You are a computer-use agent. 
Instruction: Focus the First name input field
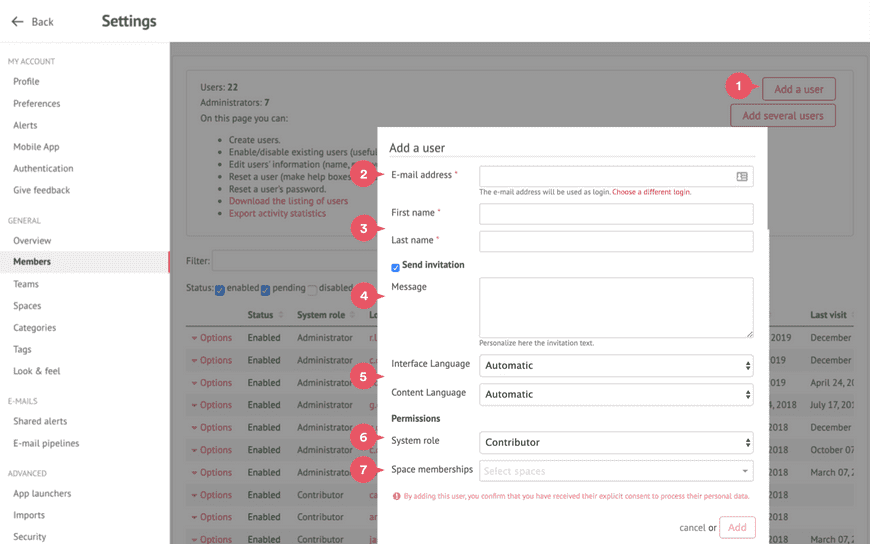616,214
